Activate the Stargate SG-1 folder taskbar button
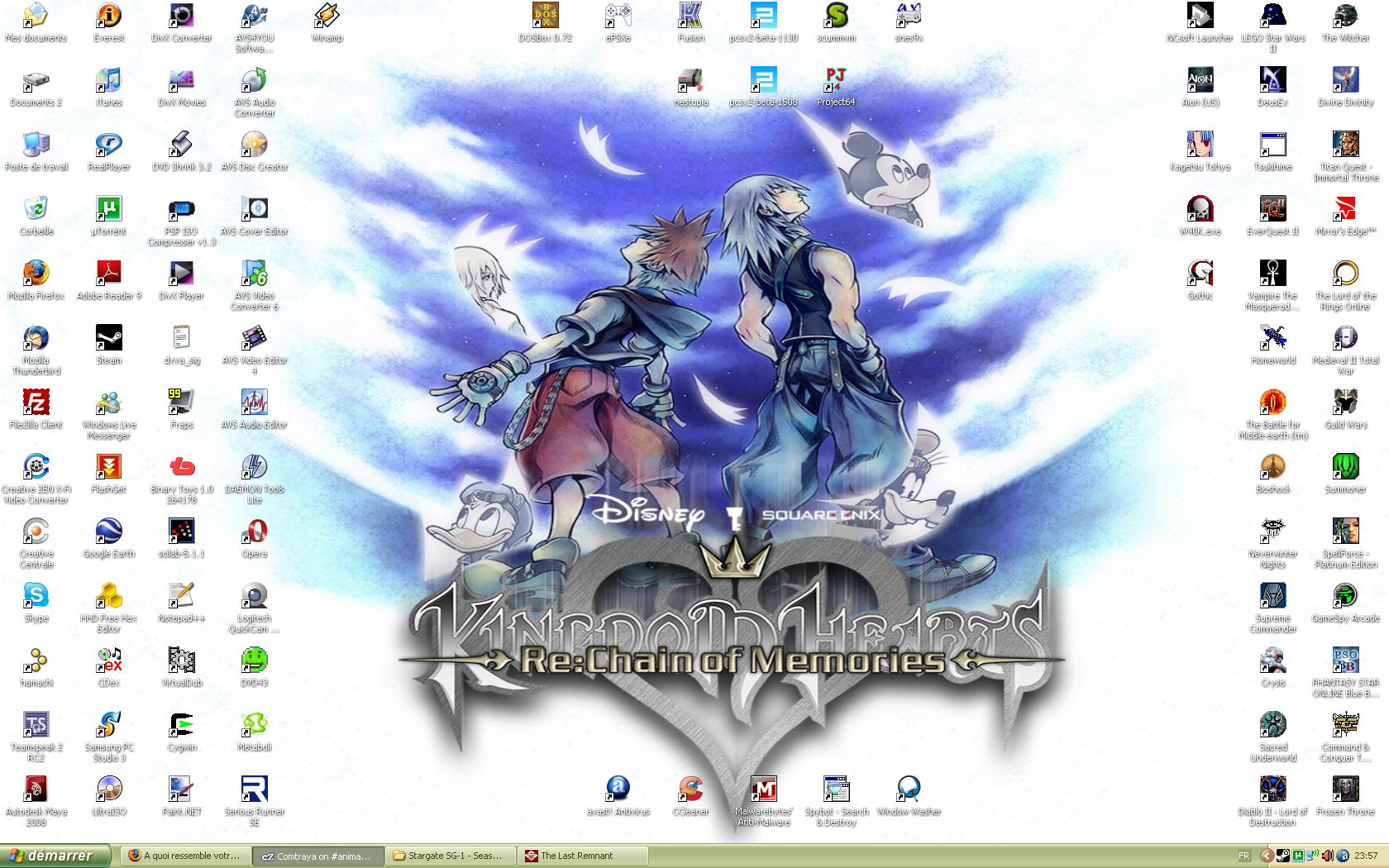The width and height of the screenshot is (1389, 868). (450, 856)
